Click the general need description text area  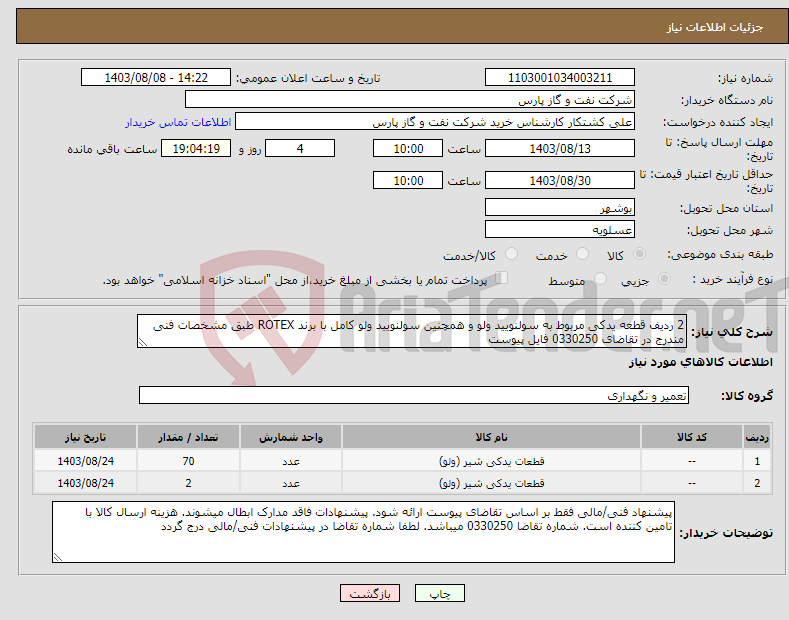click(412, 331)
